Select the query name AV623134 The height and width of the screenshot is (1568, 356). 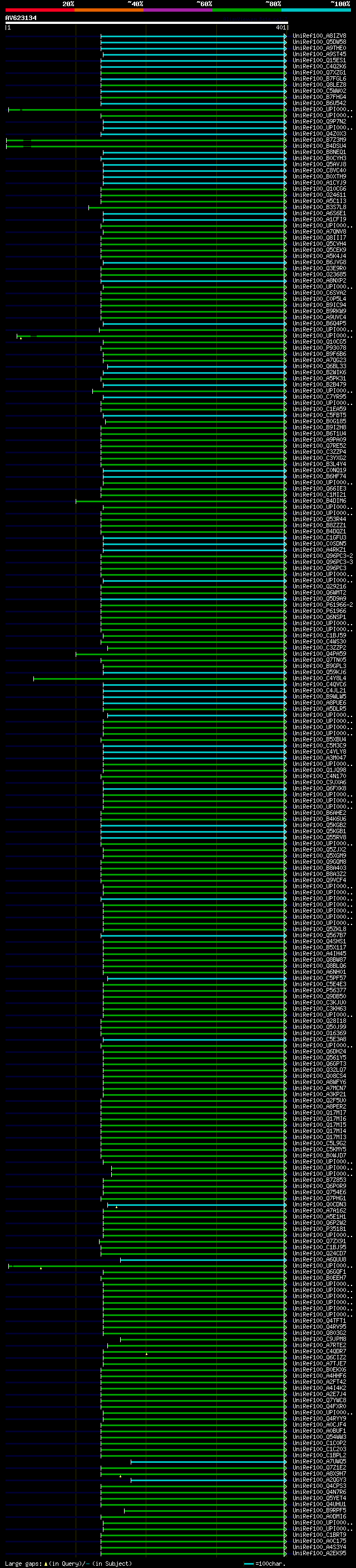21,18
